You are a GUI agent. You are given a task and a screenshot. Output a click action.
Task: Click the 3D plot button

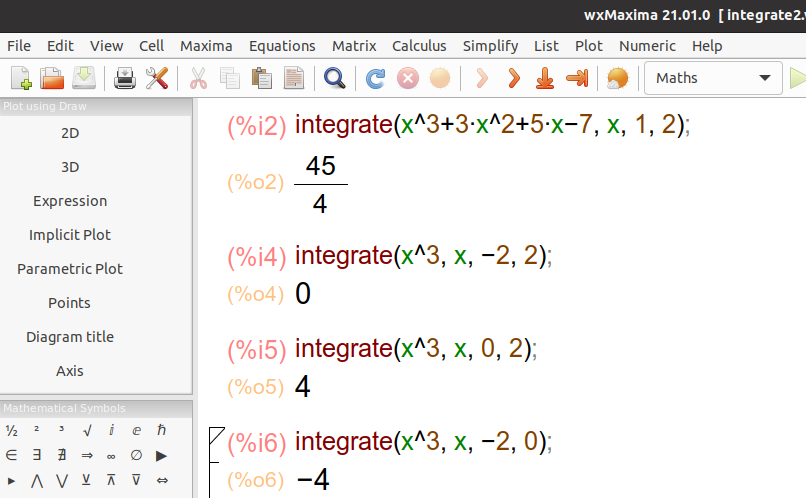click(x=70, y=167)
